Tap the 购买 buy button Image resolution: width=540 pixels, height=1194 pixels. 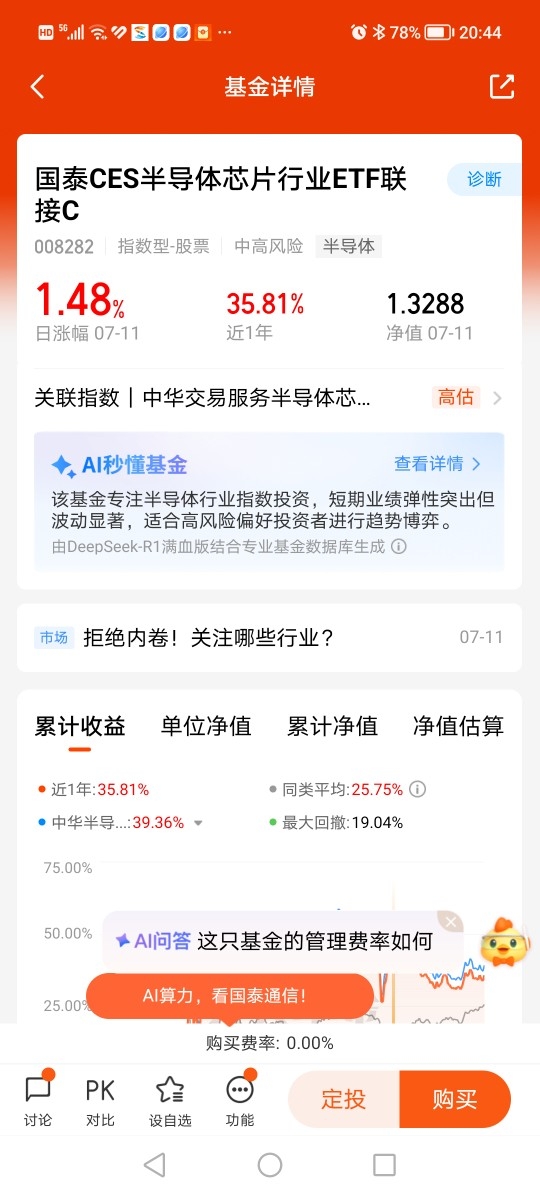(x=455, y=1100)
